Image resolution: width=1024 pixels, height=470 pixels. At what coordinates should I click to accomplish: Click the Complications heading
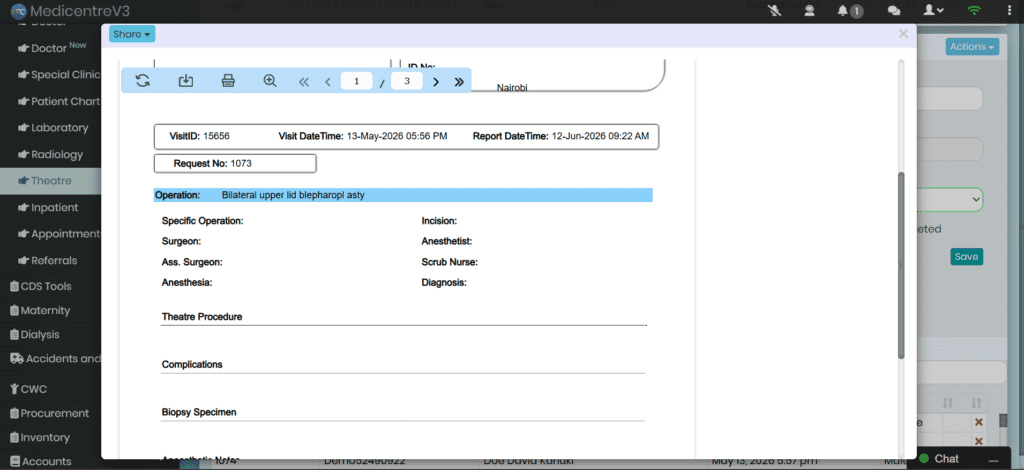[192, 364]
